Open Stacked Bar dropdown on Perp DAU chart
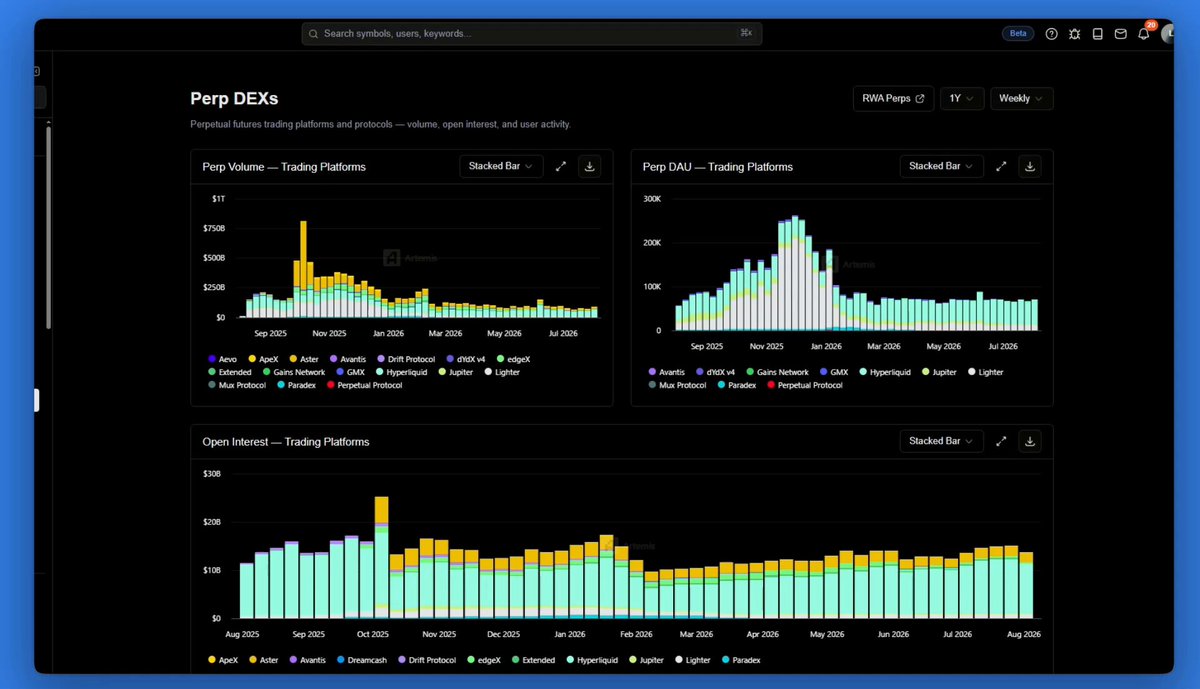The height and width of the screenshot is (689, 1200). [x=941, y=166]
